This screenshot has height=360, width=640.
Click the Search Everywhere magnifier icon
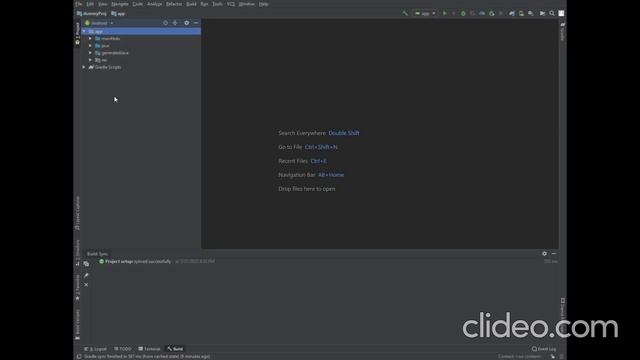pos(552,13)
